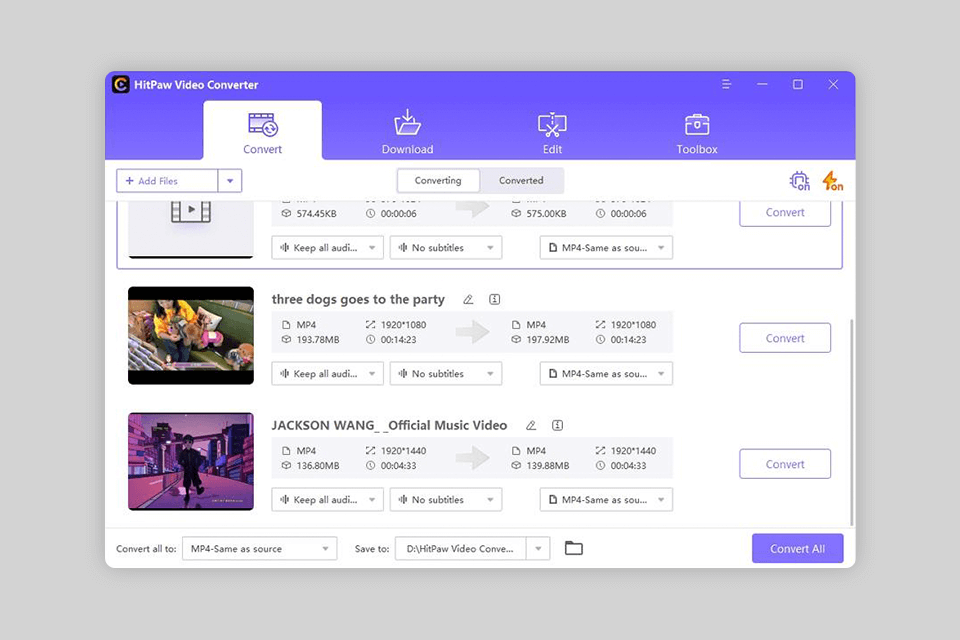Viewport: 960px width, 640px height.
Task: Switch to the Download tab
Action: 407,131
